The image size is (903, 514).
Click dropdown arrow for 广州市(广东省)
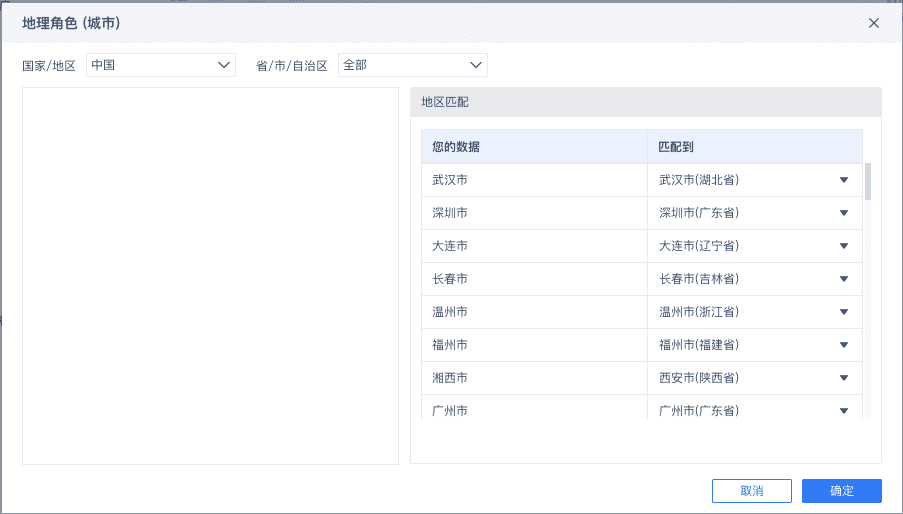click(843, 410)
